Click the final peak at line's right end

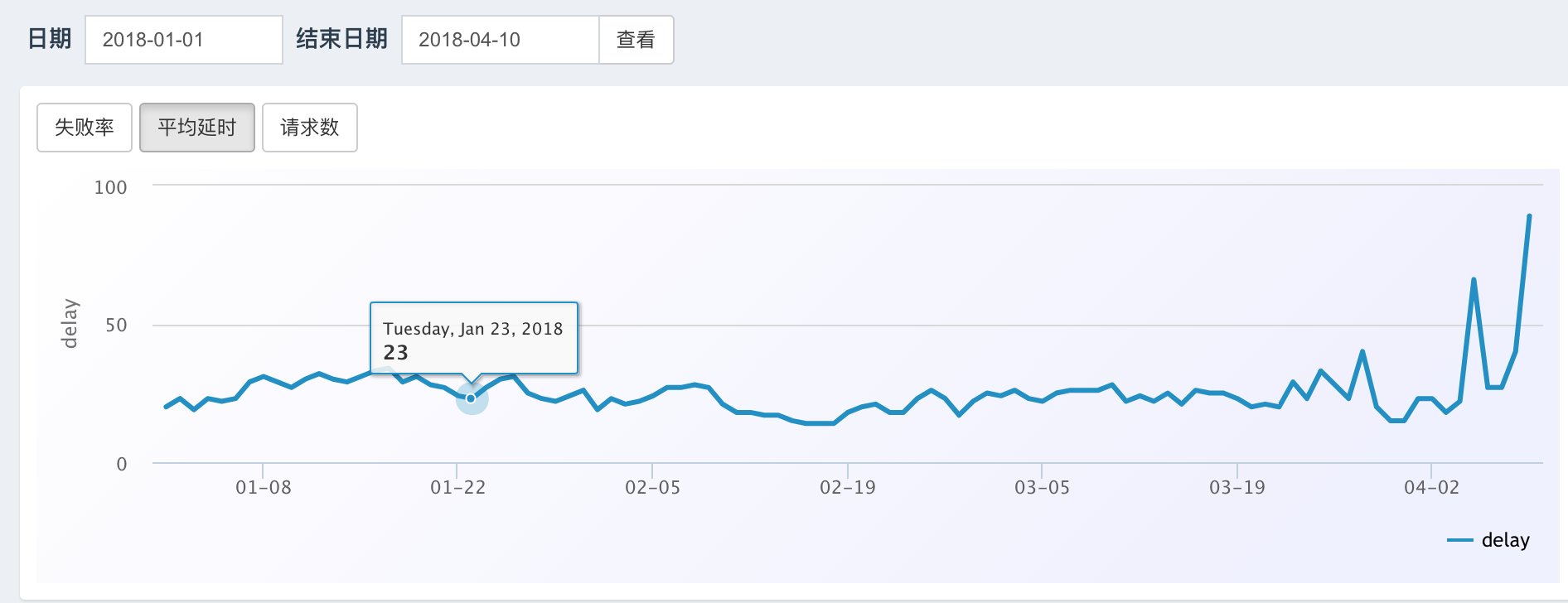point(1529,216)
